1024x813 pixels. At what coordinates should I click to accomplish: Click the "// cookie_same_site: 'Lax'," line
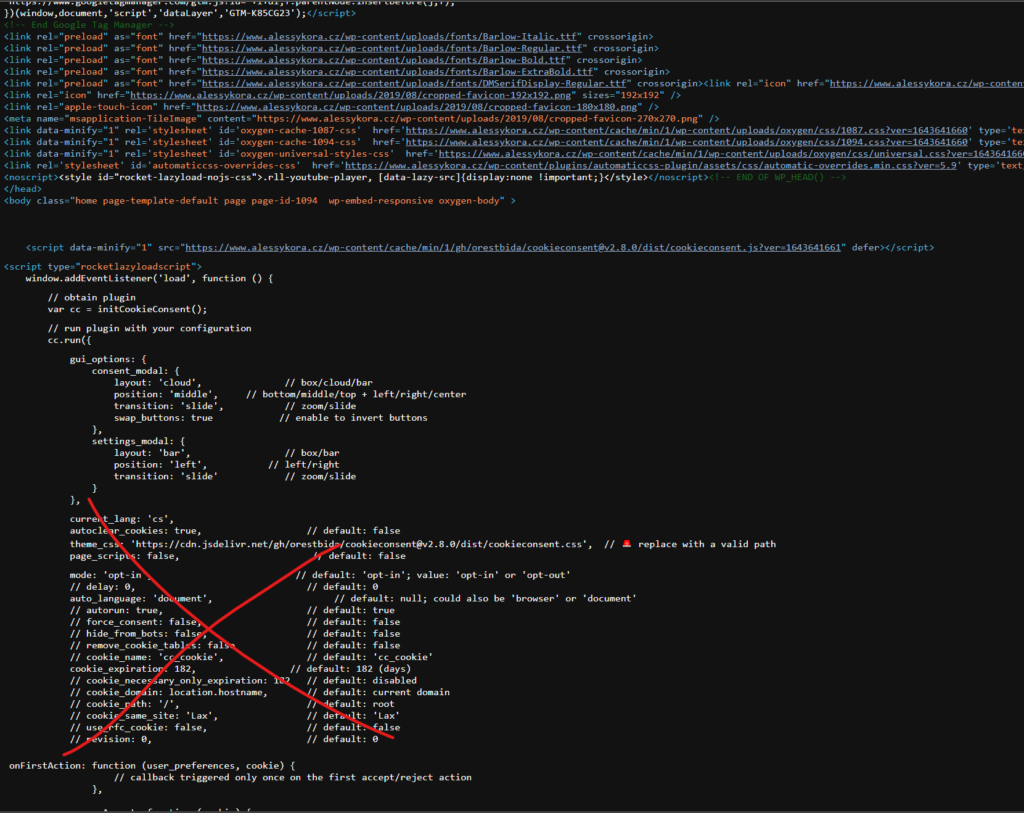point(144,716)
